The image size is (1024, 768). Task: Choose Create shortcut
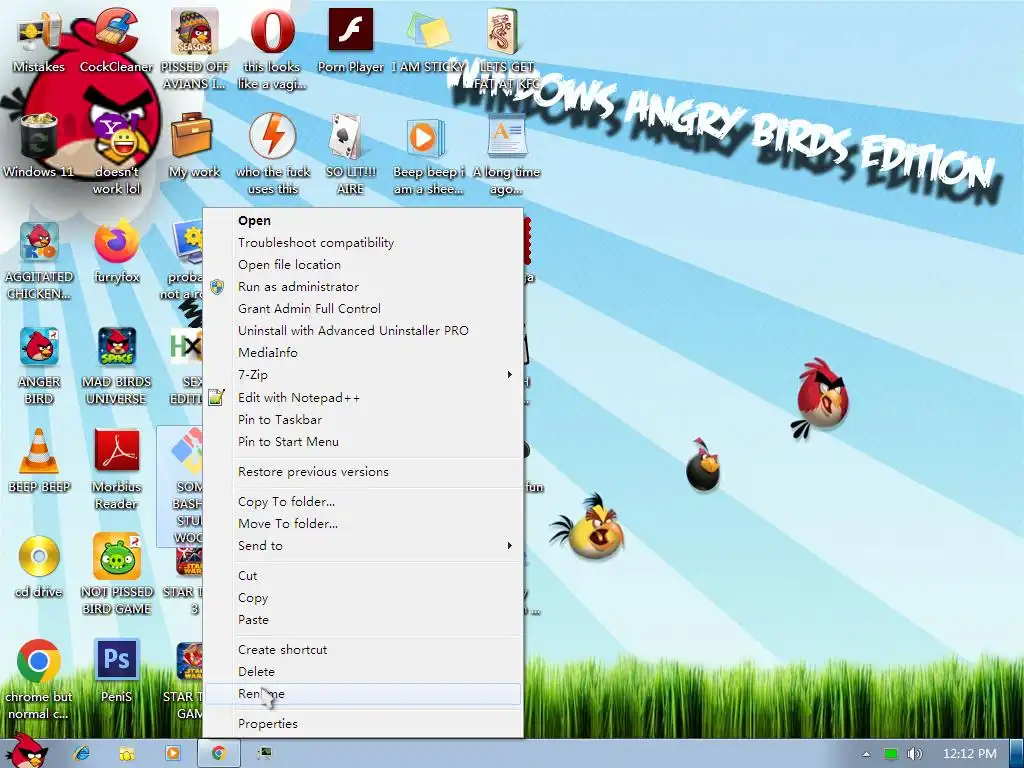[x=363, y=649]
